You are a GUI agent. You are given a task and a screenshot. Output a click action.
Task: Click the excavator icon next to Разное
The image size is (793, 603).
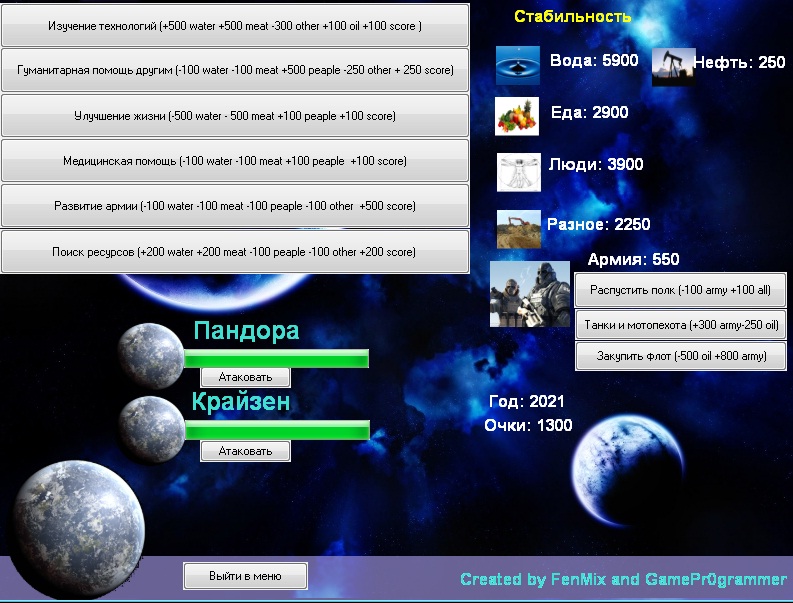[x=518, y=228]
